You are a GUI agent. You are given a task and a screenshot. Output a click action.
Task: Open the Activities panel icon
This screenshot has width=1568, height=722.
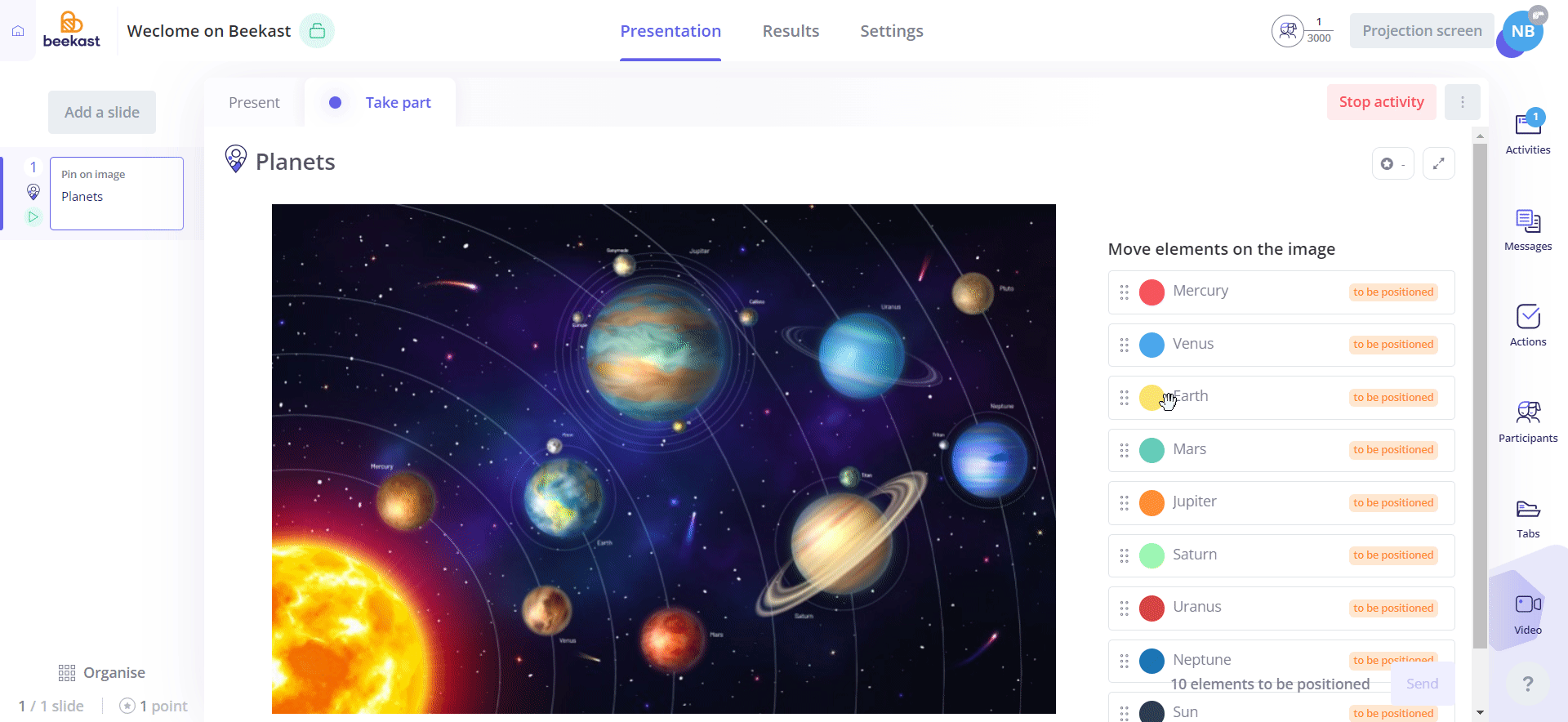coord(1528,125)
